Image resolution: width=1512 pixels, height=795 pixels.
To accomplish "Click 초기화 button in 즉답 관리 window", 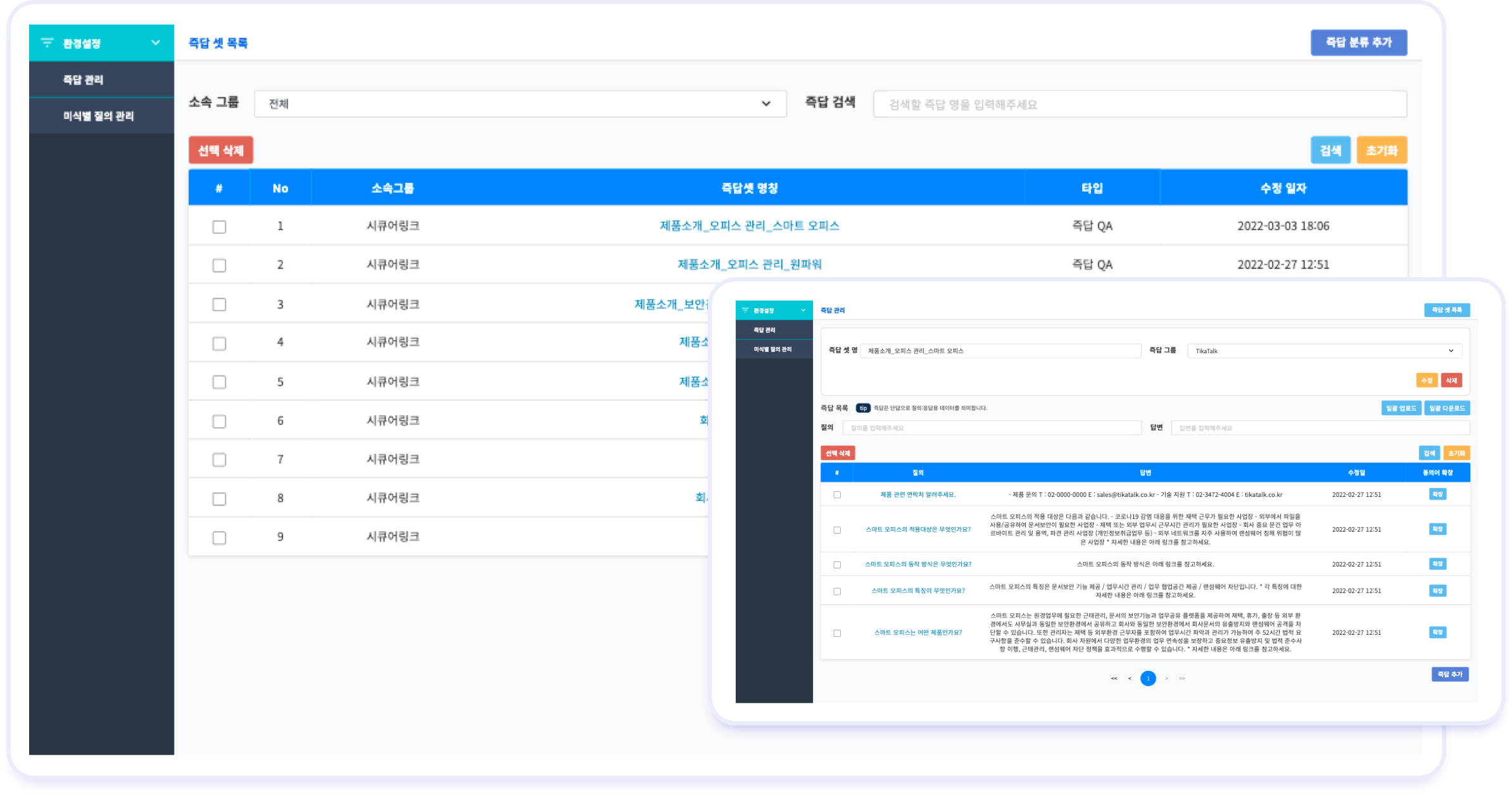I will pos(1456,453).
